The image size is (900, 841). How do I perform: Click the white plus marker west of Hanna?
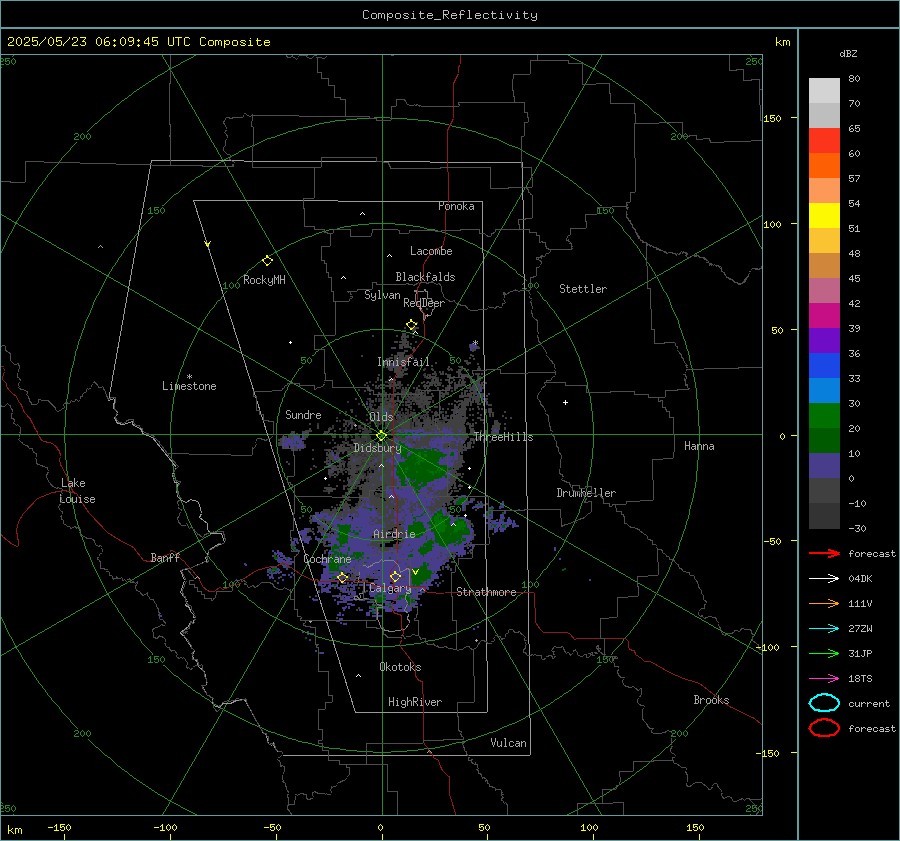click(x=565, y=402)
